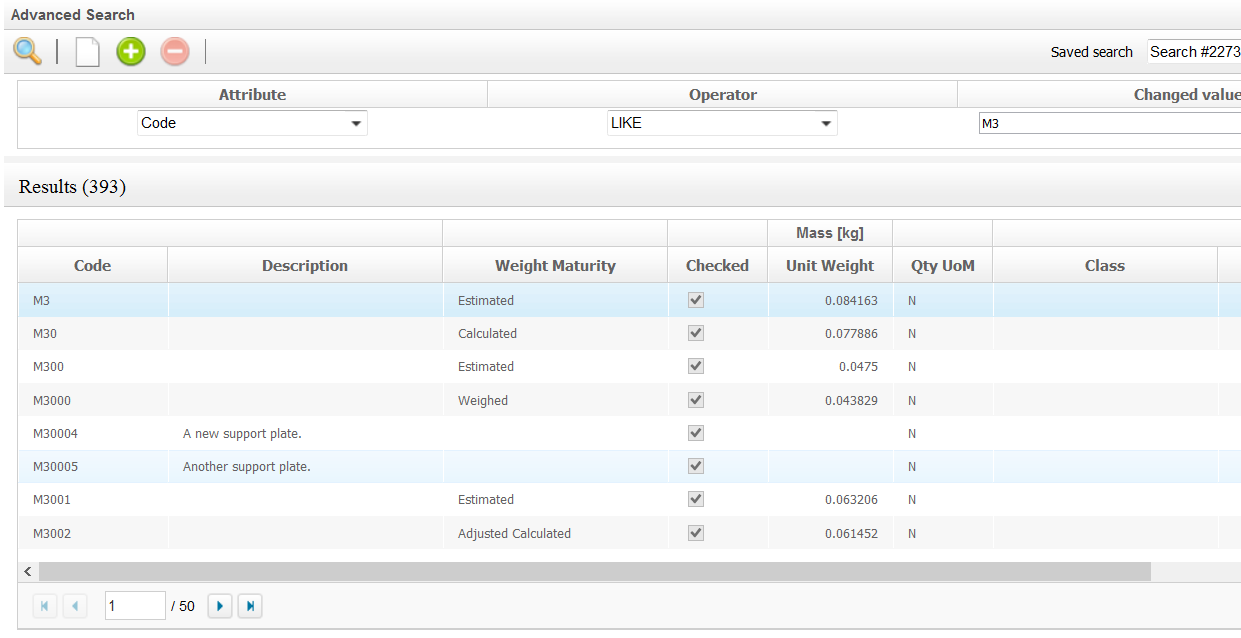Viewport: 1241px width, 638px height.
Task: Click the blank new document icon
Action: pyautogui.click(x=88, y=51)
